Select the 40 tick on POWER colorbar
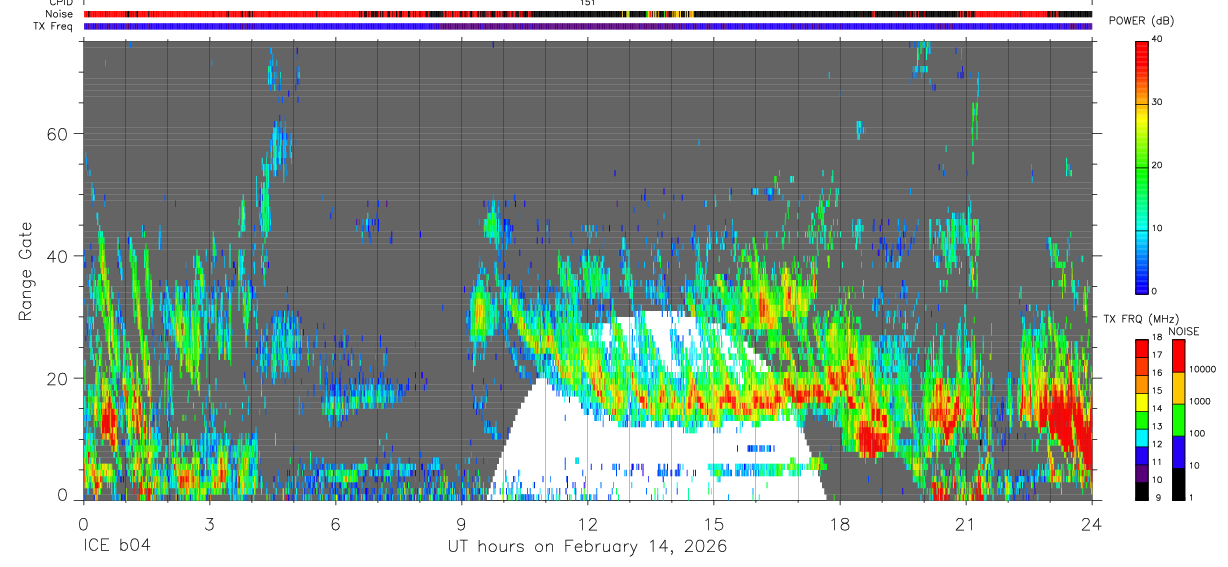1228x567 pixels. 1157,39
